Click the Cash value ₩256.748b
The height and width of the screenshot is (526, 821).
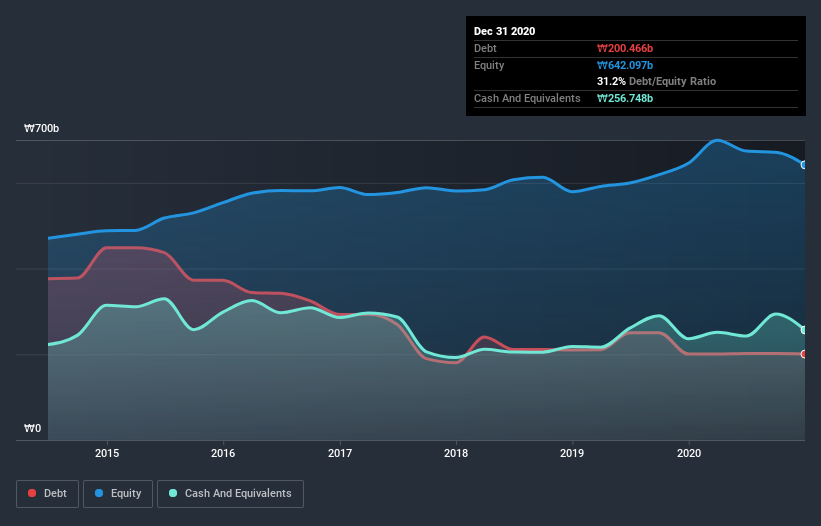point(625,98)
